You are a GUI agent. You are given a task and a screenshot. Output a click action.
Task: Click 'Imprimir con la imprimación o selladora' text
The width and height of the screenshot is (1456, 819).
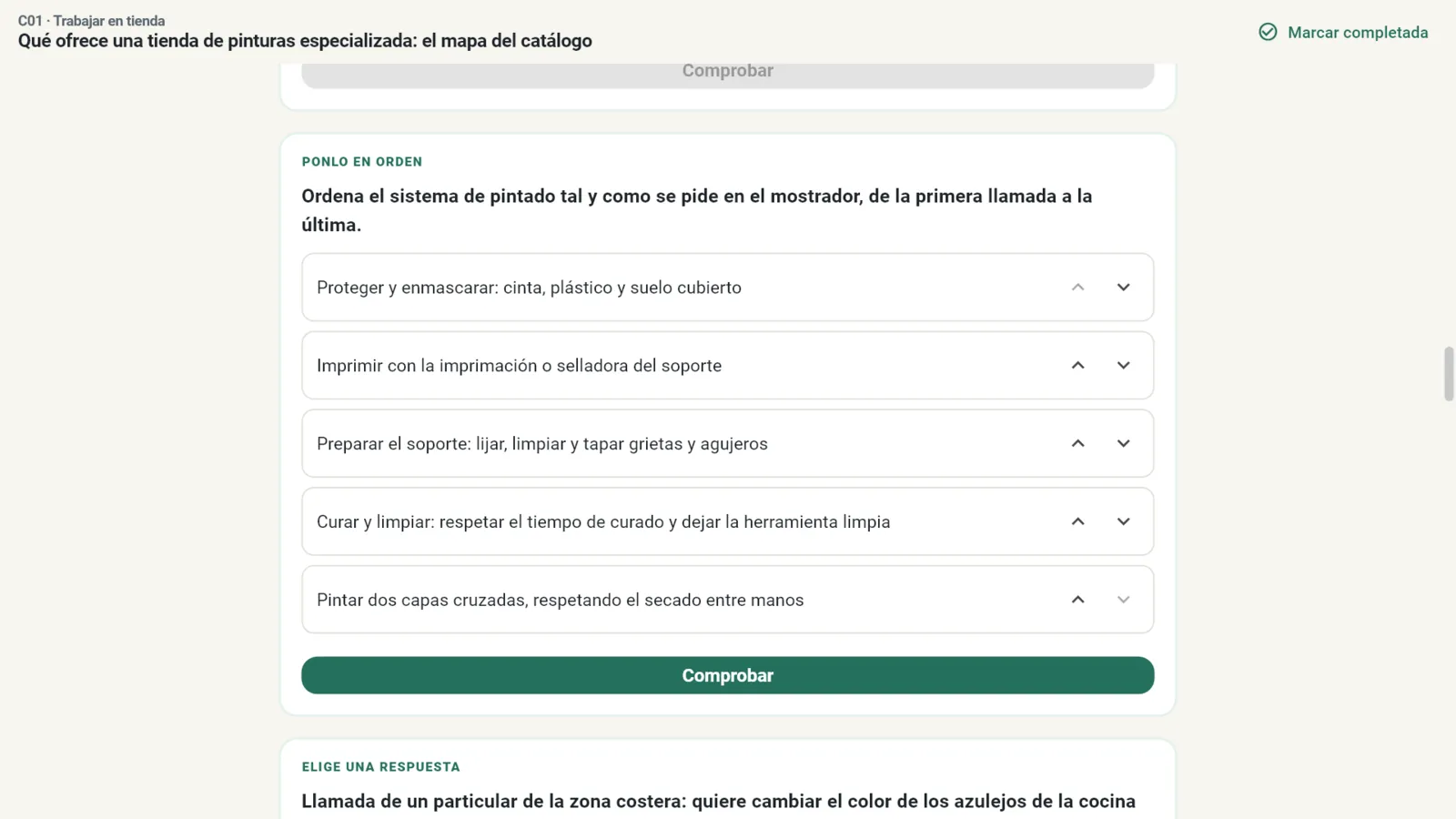(519, 366)
